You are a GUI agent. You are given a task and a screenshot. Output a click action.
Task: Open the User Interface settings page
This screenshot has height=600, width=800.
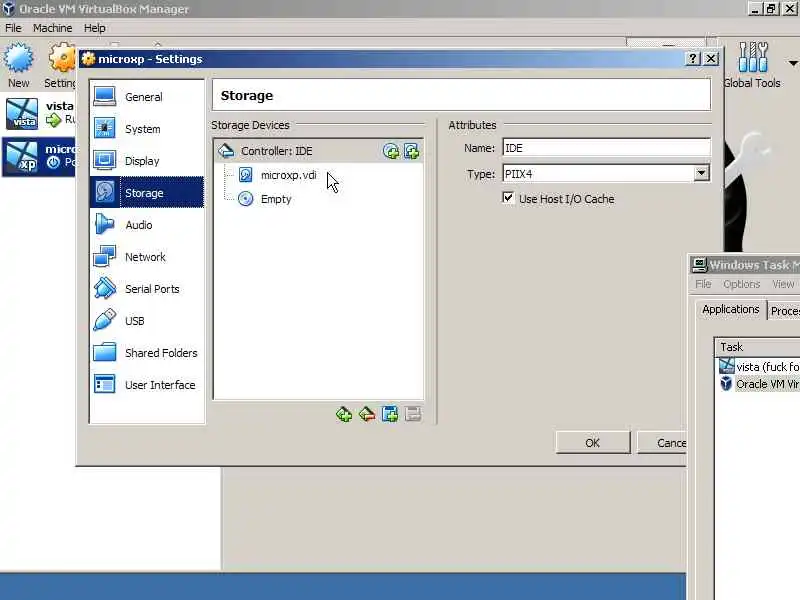(x=147, y=385)
